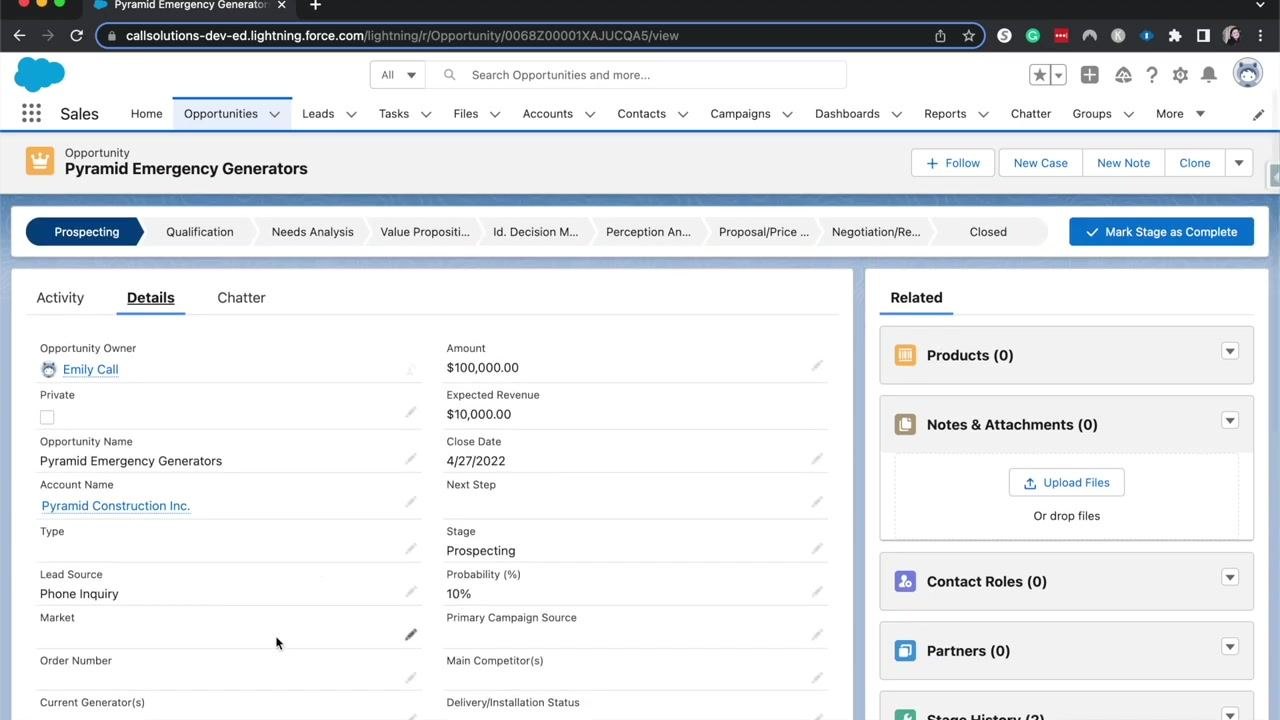Image resolution: width=1280 pixels, height=720 pixels.
Task: Edit the Amount field pencil icon
Action: pos(817,366)
